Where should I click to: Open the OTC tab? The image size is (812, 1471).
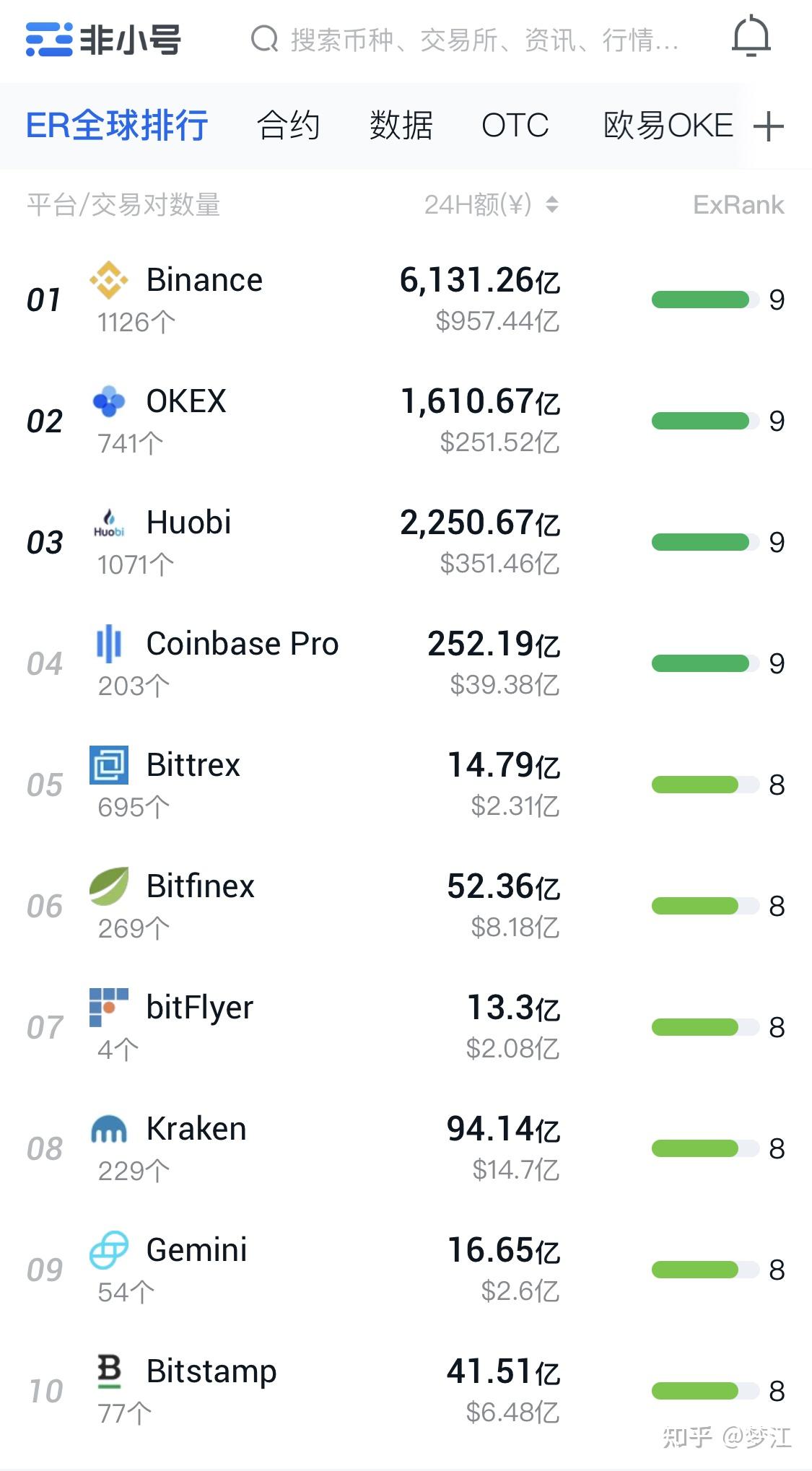pos(515,126)
